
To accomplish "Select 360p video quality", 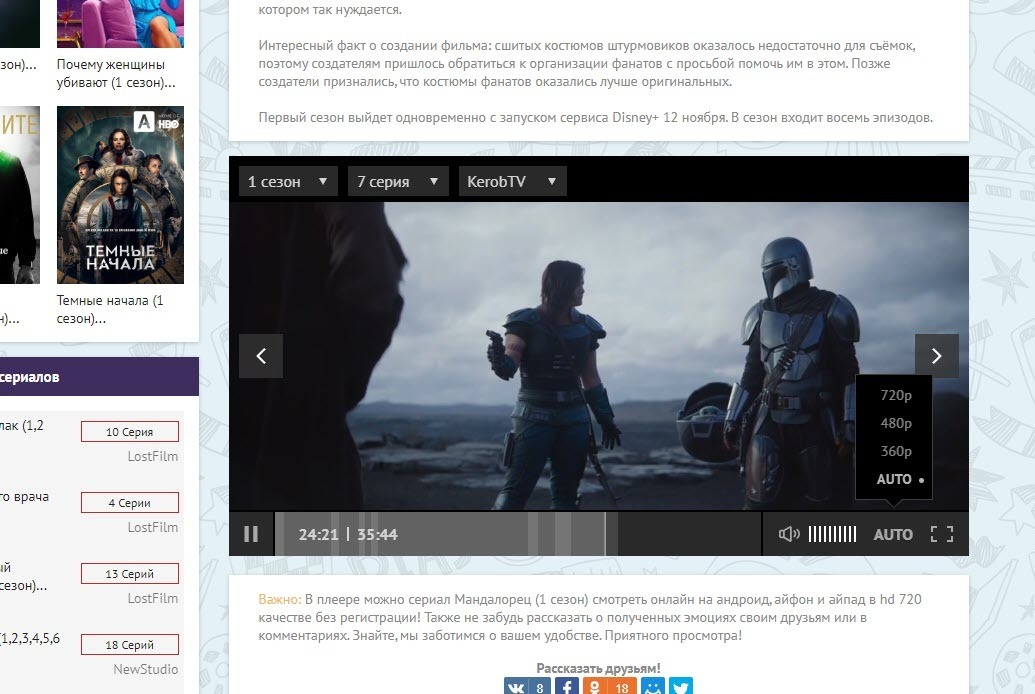I will click(896, 451).
